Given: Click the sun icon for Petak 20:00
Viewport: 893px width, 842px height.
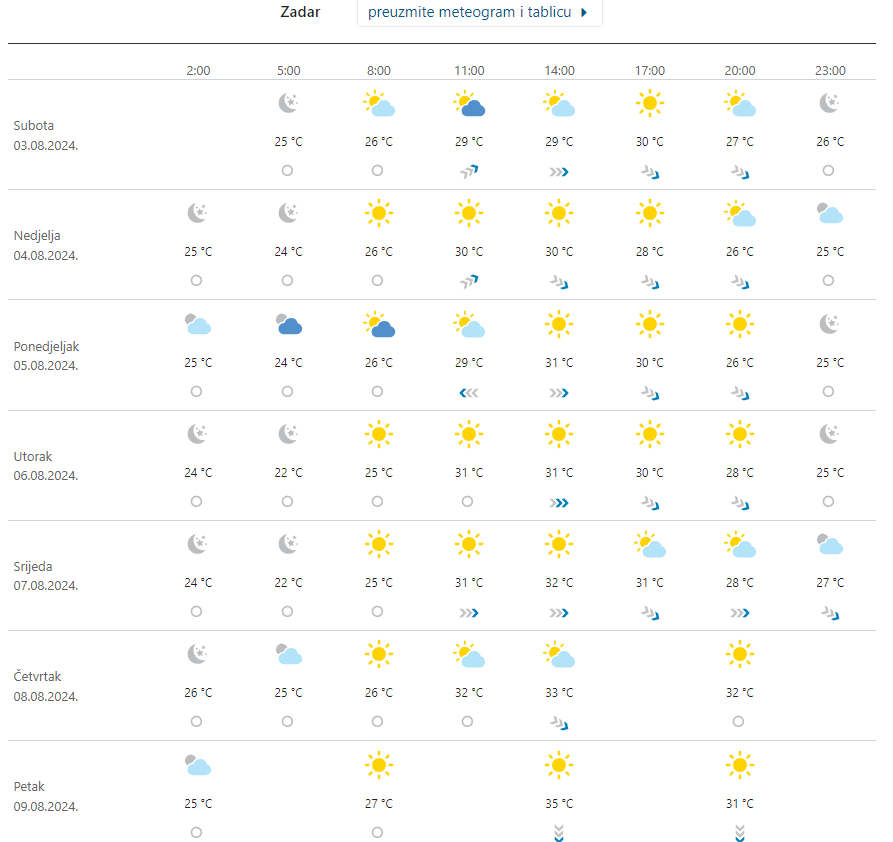Looking at the screenshot, I should [x=739, y=765].
